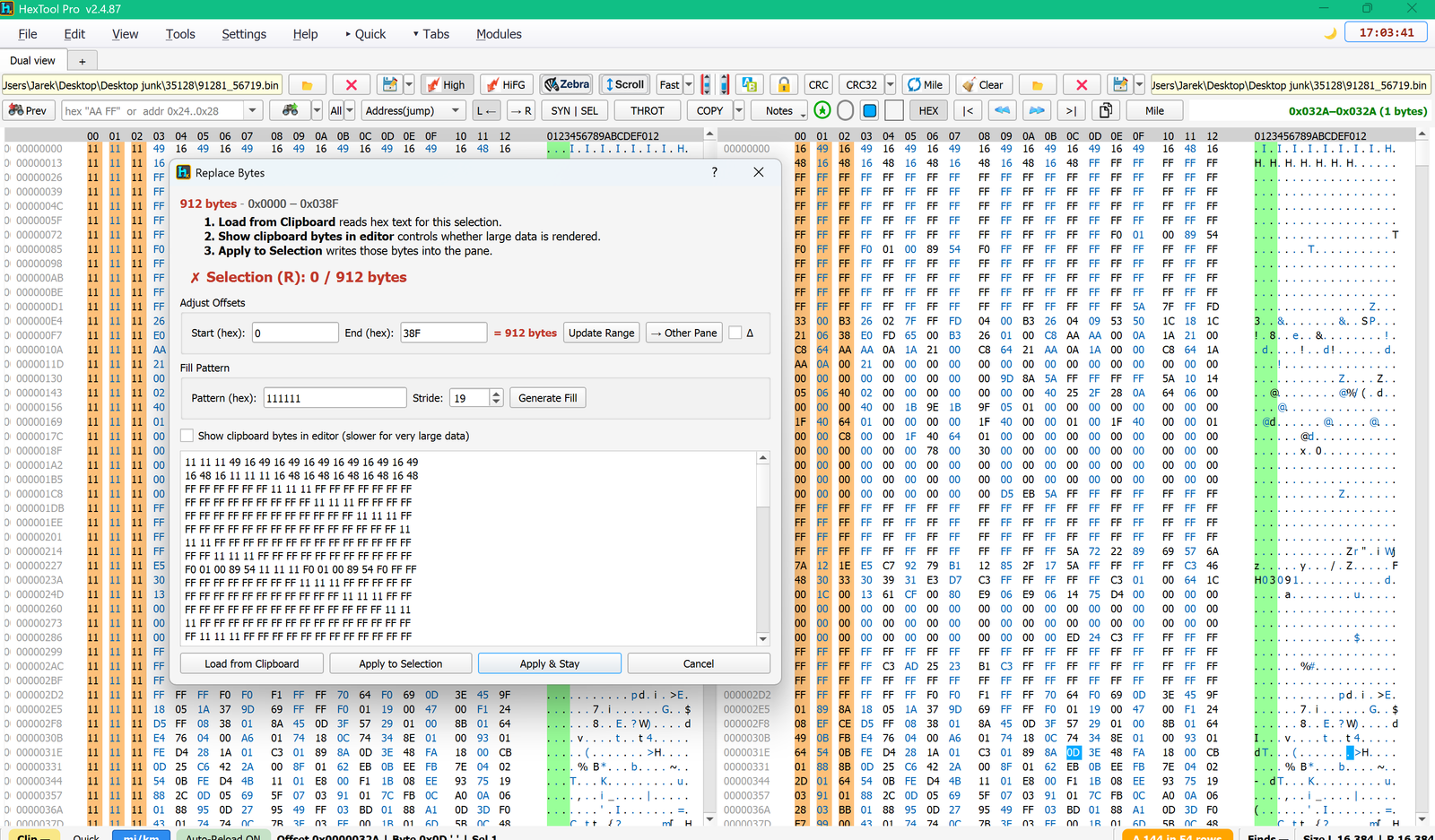The height and width of the screenshot is (840, 1435).
Task: Click the left red-blue scroll marker icon
Action: tap(706, 85)
